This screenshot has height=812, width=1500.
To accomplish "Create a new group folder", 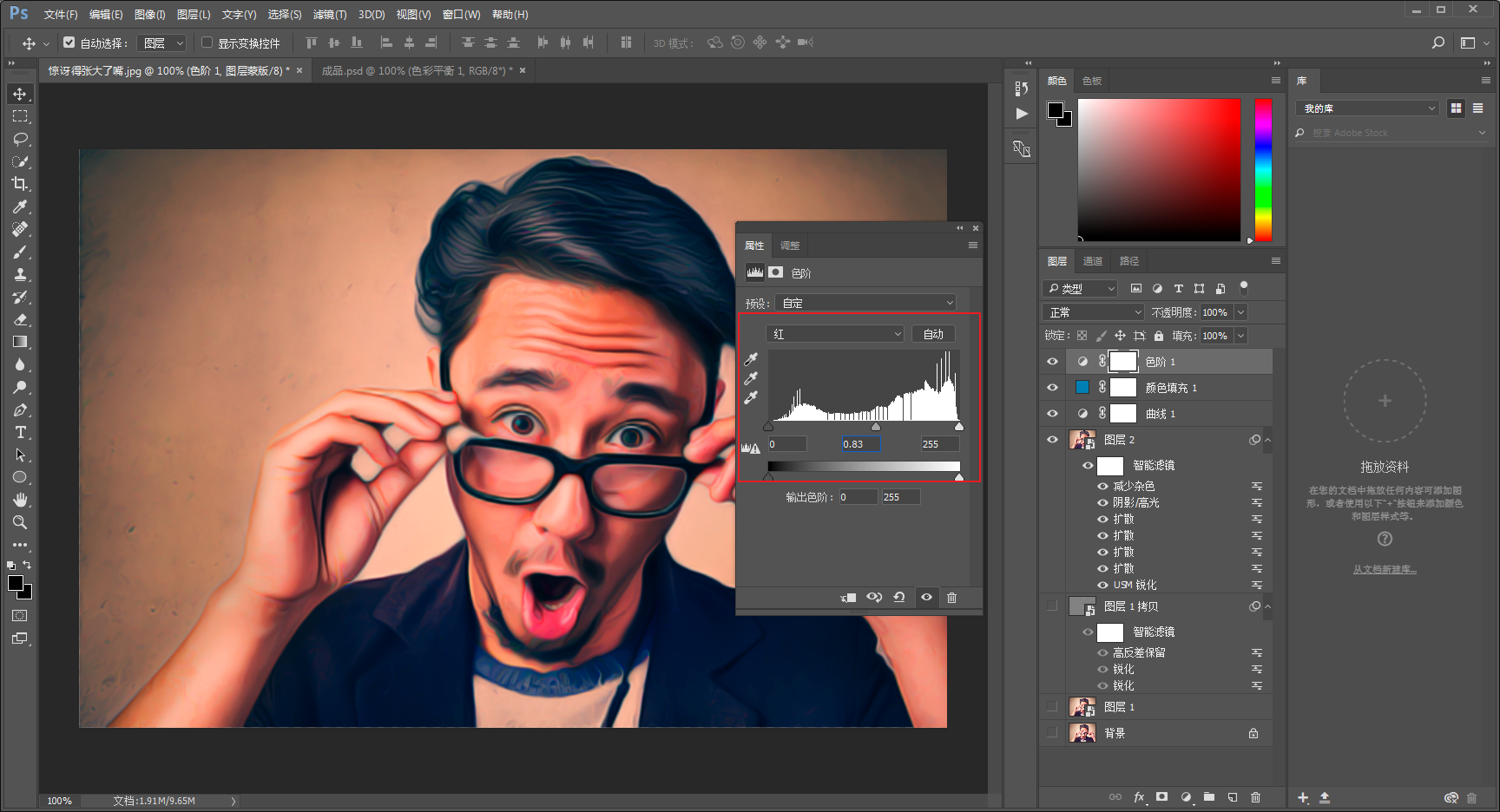I will [x=1209, y=797].
